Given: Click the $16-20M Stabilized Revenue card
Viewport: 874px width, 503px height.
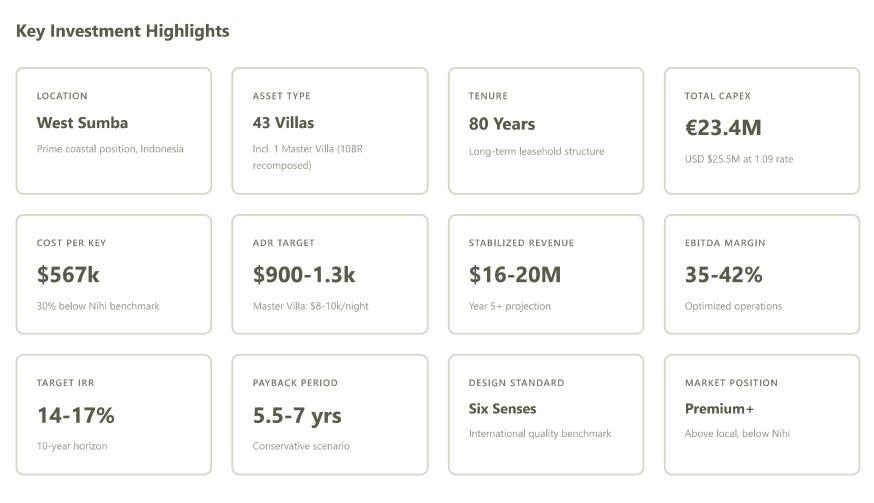Looking at the screenshot, I should [545, 274].
